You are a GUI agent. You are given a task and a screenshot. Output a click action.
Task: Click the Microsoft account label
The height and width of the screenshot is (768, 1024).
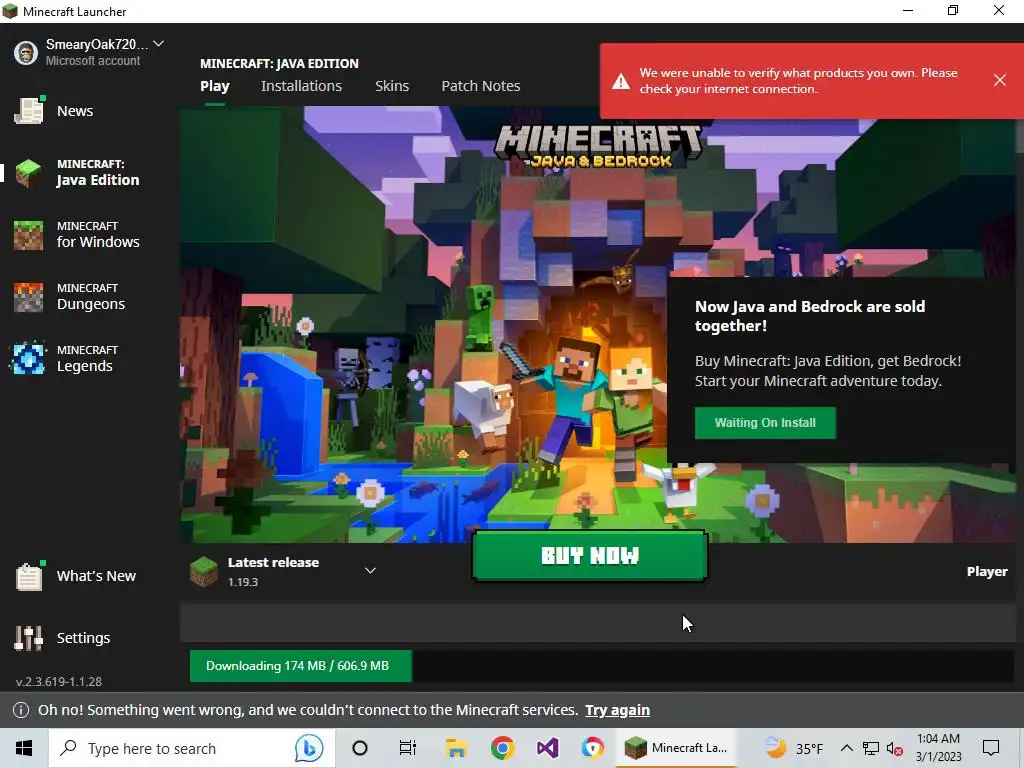click(x=93, y=61)
